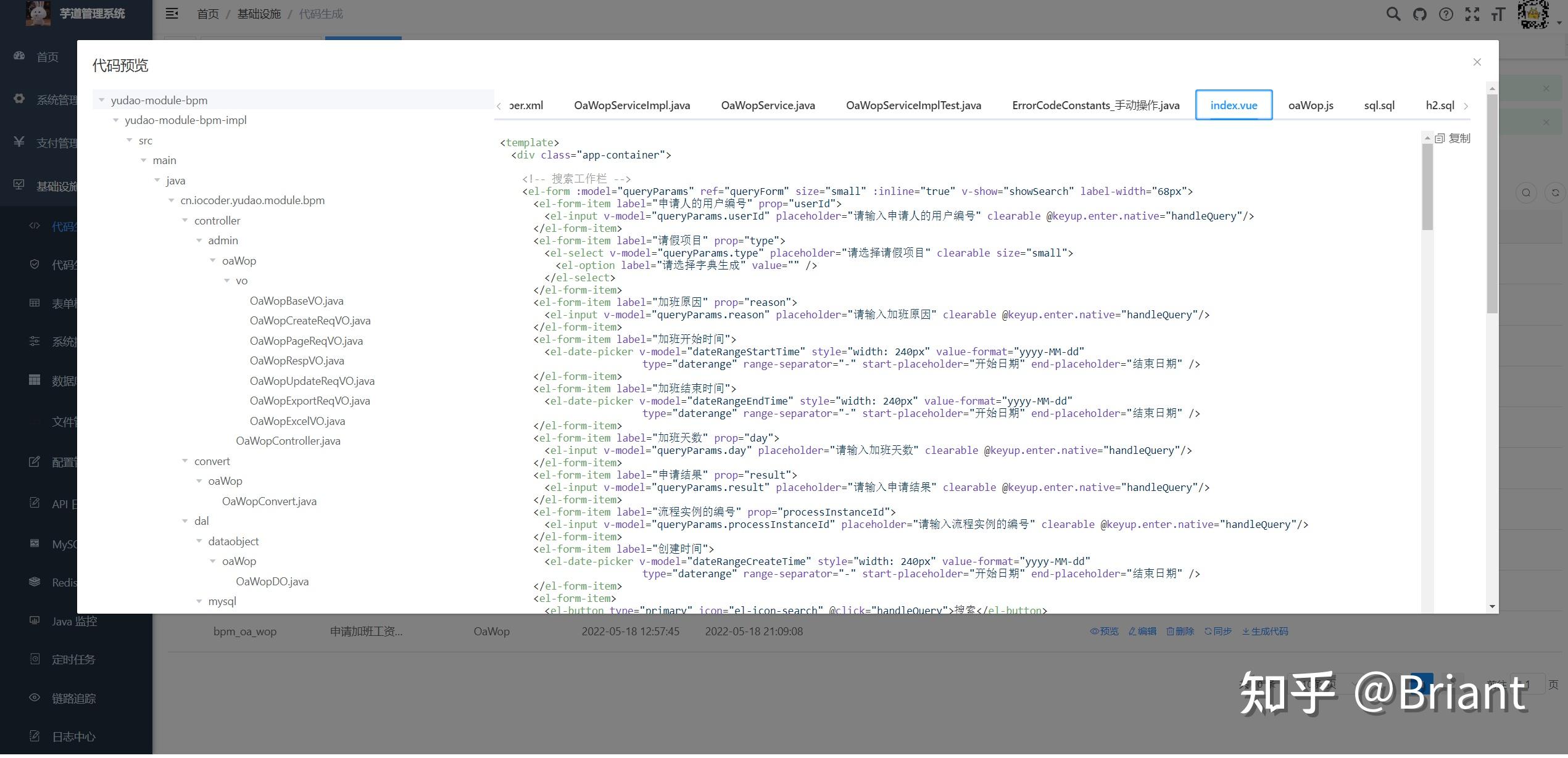Collapse the controller folder node
The width and height of the screenshot is (1568, 758).
[x=185, y=221]
